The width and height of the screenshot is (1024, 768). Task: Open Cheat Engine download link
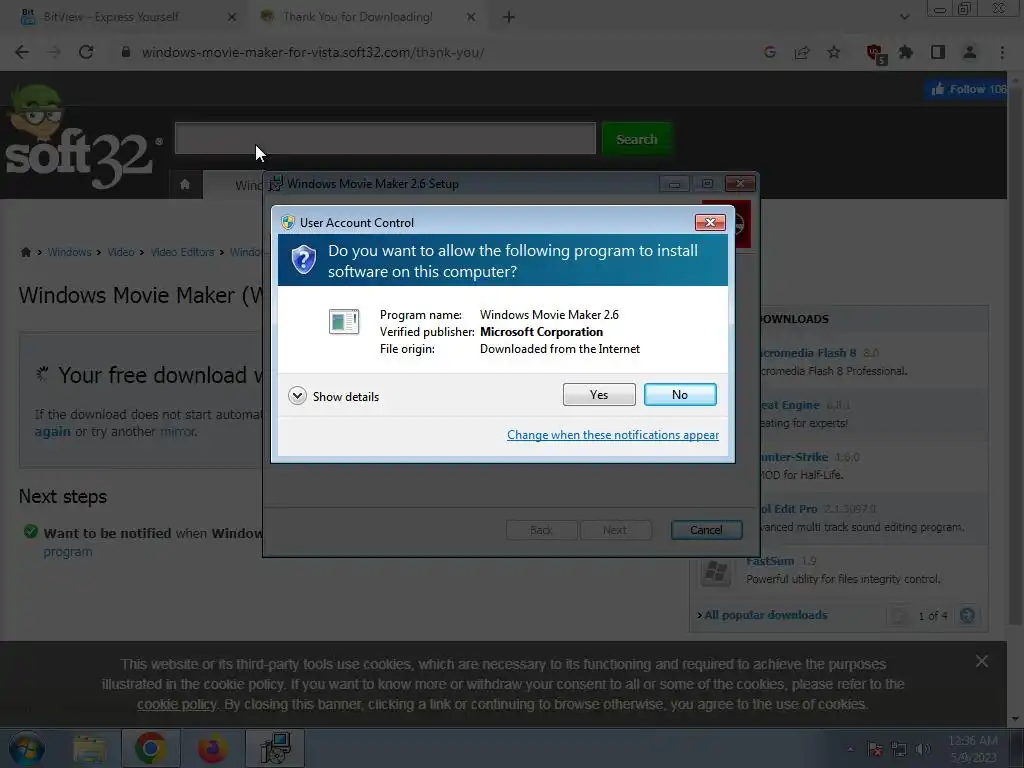pos(790,405)
